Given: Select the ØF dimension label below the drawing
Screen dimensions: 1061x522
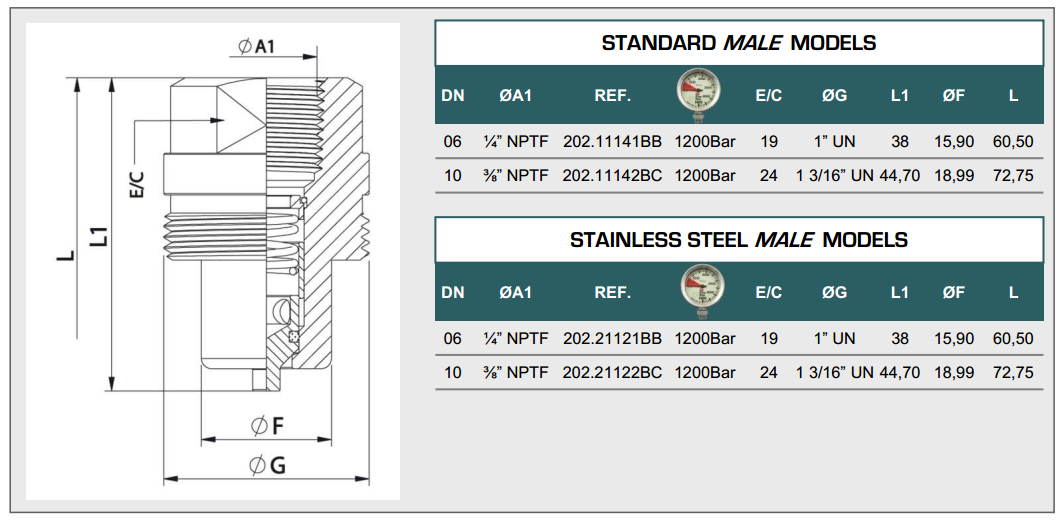Looking at the screenshot, I should [267, 426].
